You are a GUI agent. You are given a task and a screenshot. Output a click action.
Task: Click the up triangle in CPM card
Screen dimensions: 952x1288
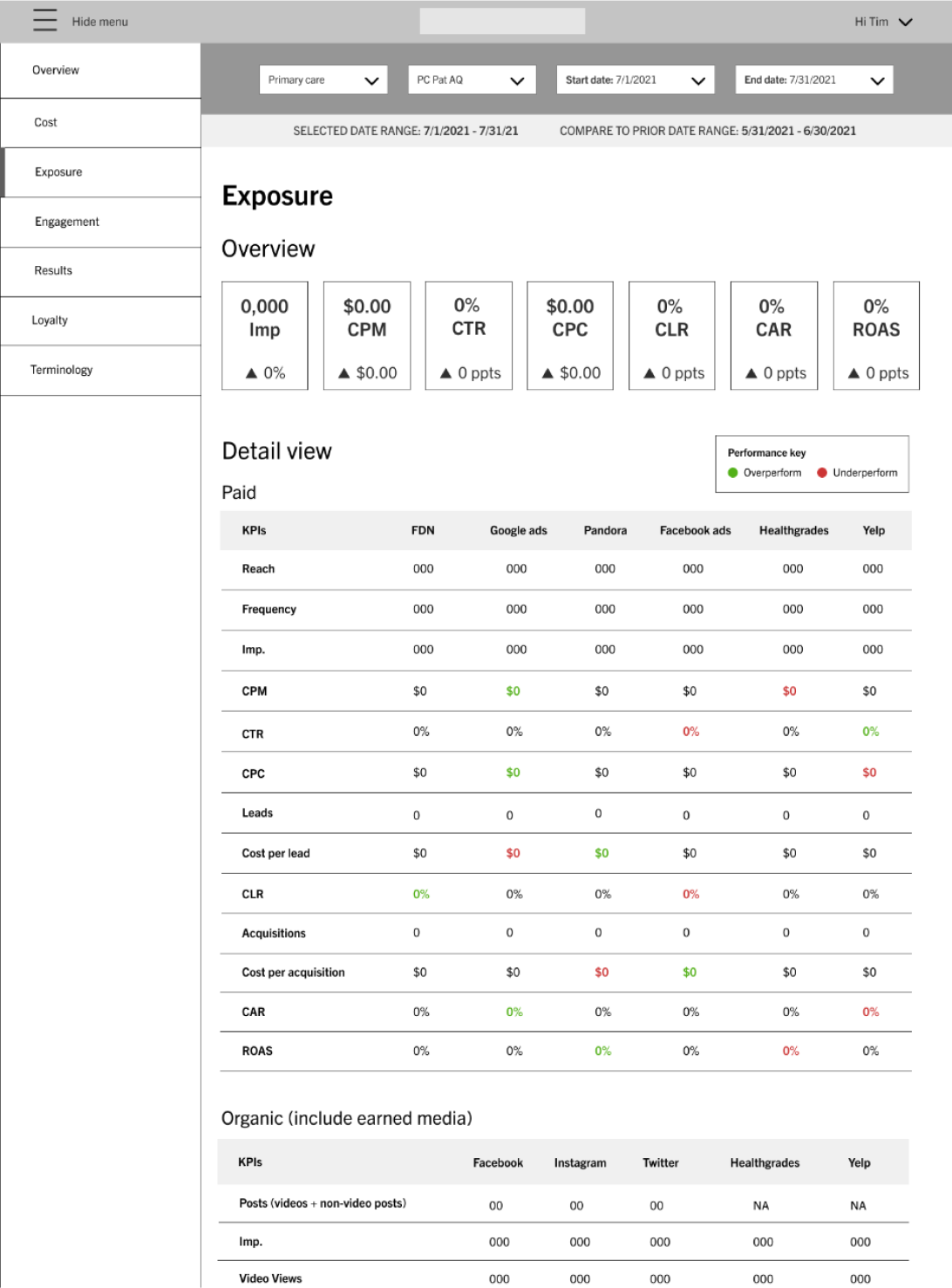click(x=343, y=373)
